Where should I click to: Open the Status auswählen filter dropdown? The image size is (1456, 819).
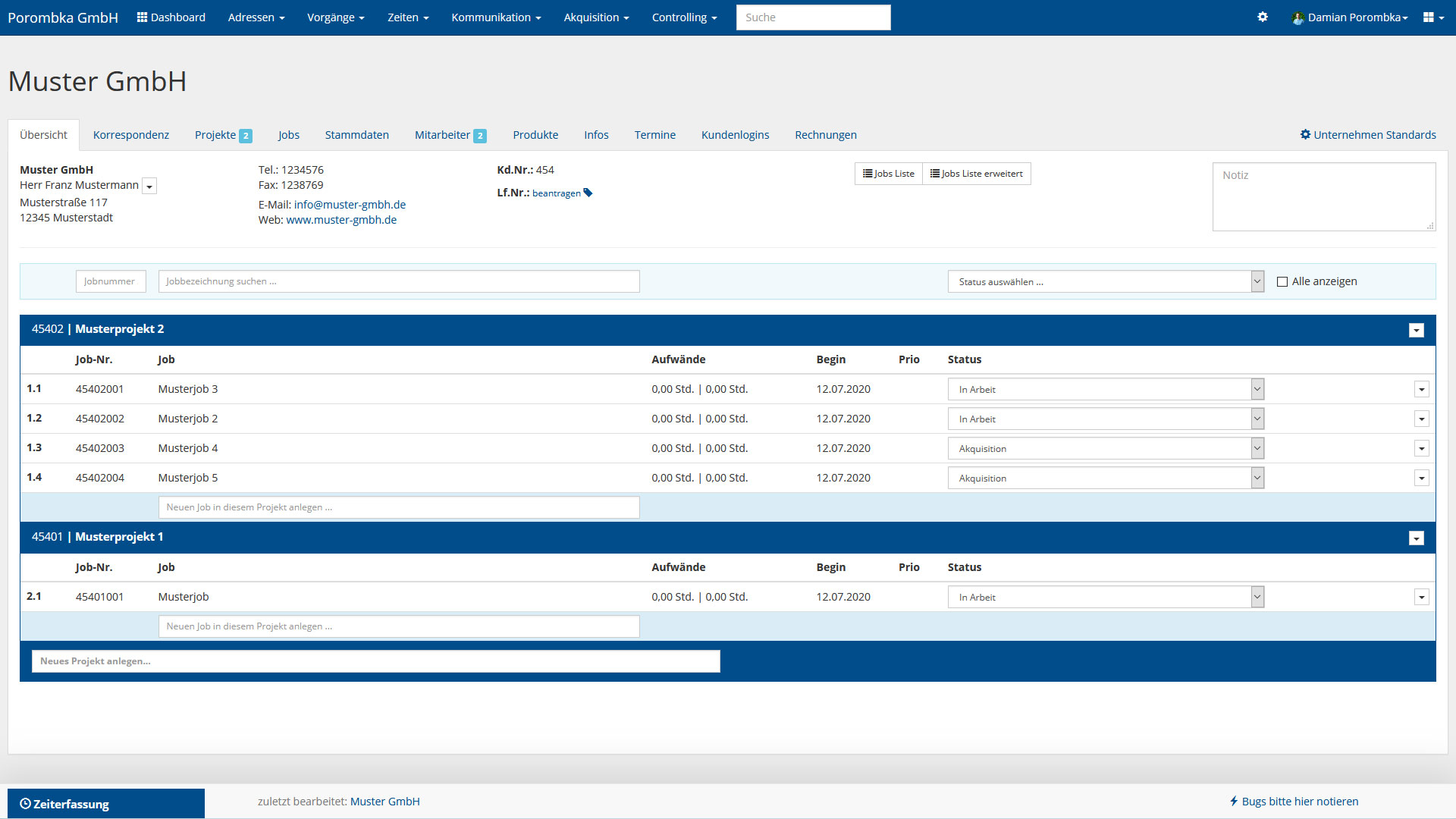1106,281
